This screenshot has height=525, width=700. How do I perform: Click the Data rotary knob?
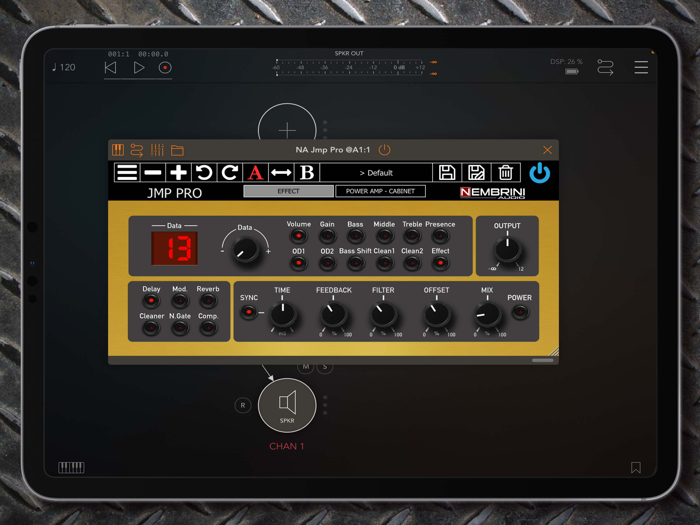[x=245, y=250]
